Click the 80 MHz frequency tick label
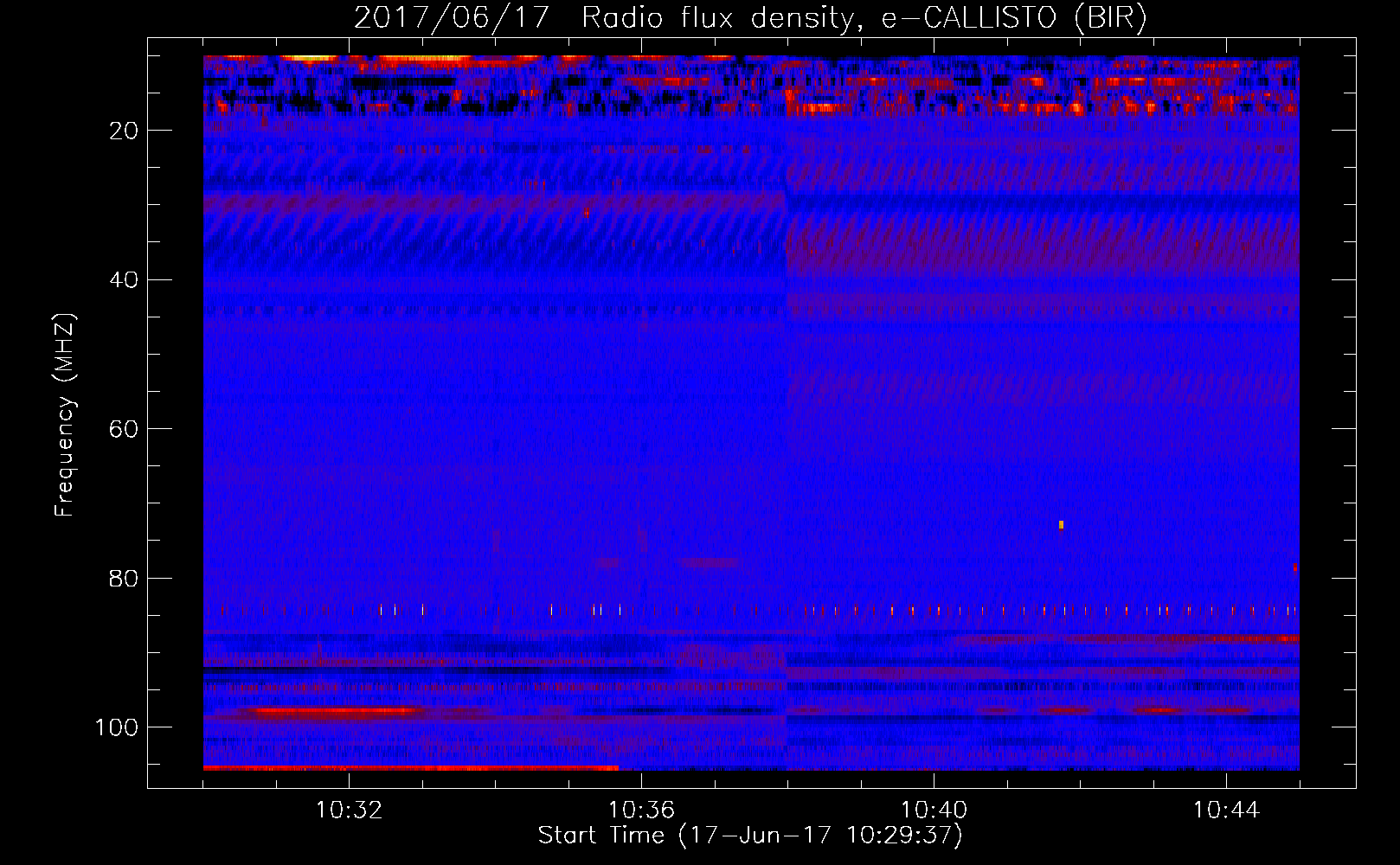This screenshot has height=865, width=1400. 125,578
